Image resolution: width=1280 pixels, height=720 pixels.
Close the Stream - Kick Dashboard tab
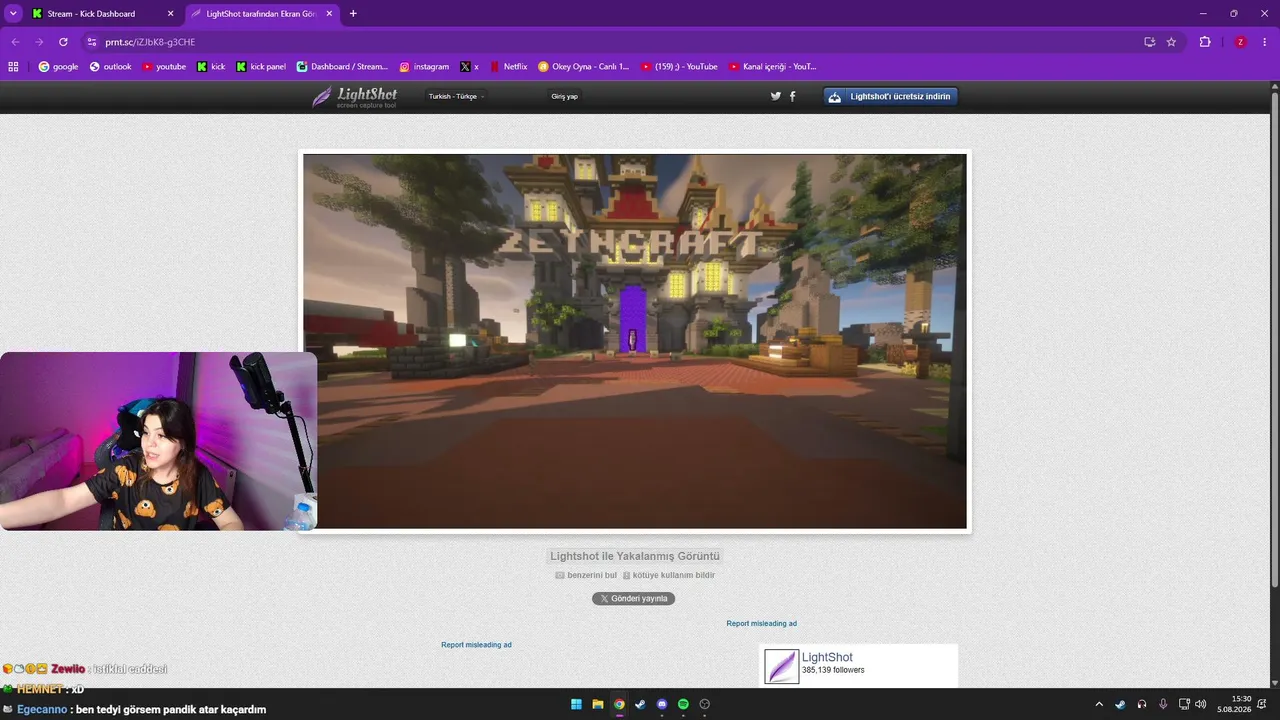pyautogui.click(x=170, y=14)
